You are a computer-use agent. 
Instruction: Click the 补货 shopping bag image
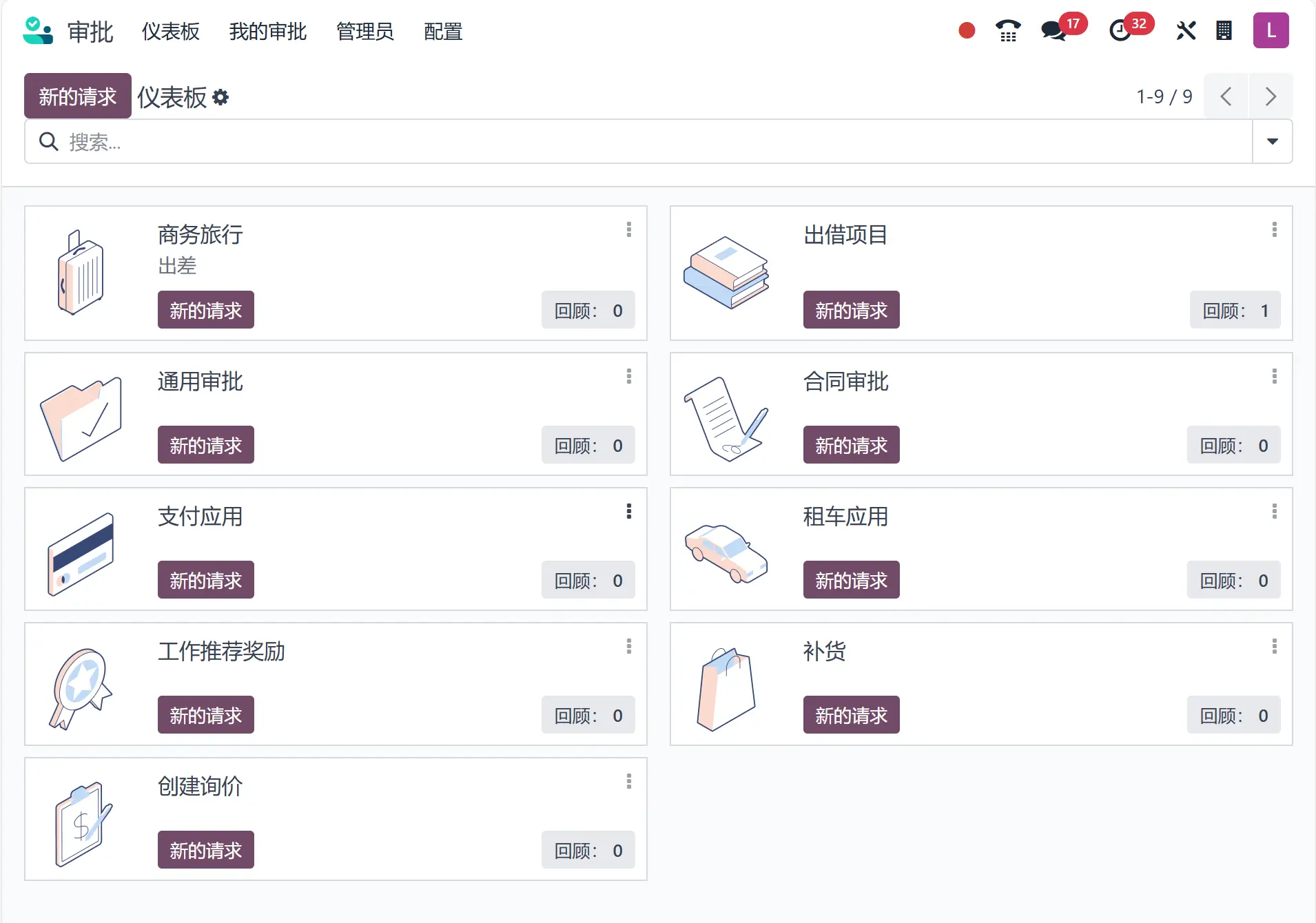click(726, 689)
